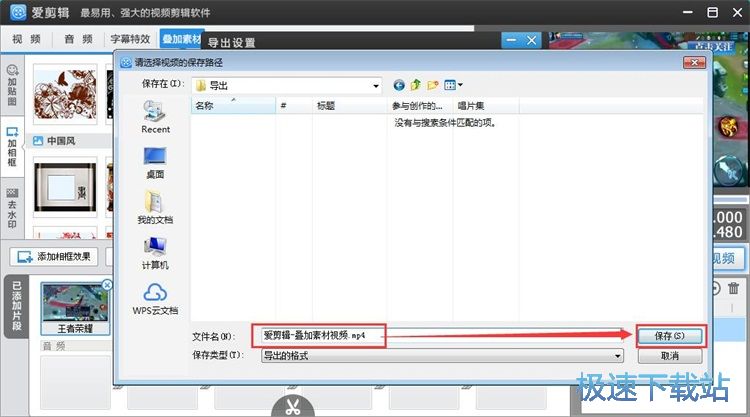Image resolution: width=750 pixels, height=417 pixels.
Task: Select the floral frame thumbnail
Action: (65, 94)
